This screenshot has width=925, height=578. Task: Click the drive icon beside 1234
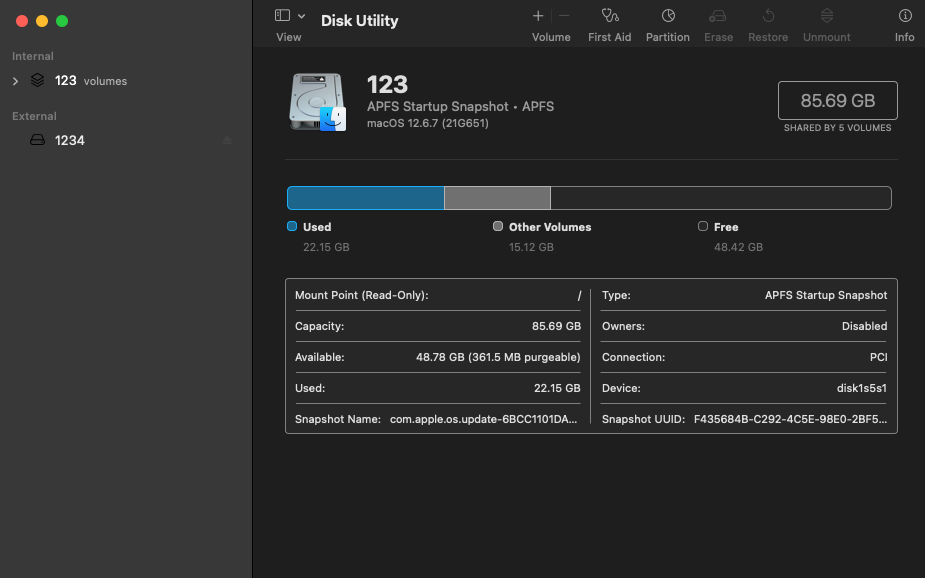click(37, 140)
